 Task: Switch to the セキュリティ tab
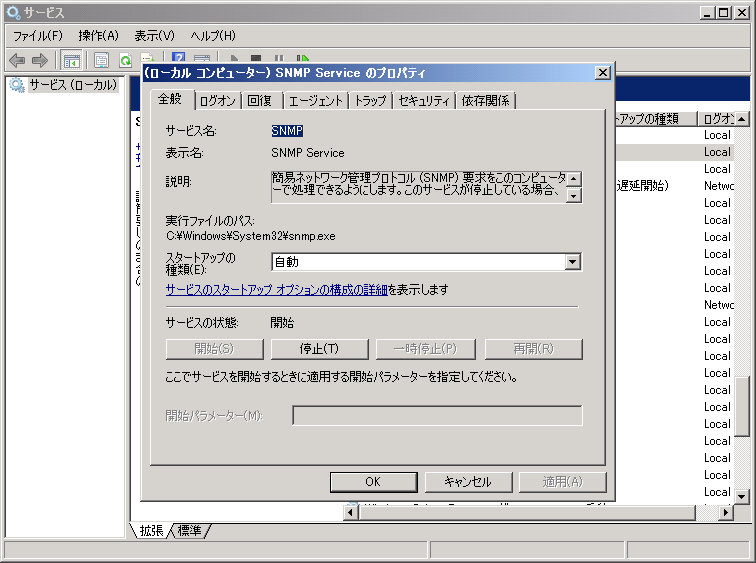pyautogui.click(x=424, y=101)
